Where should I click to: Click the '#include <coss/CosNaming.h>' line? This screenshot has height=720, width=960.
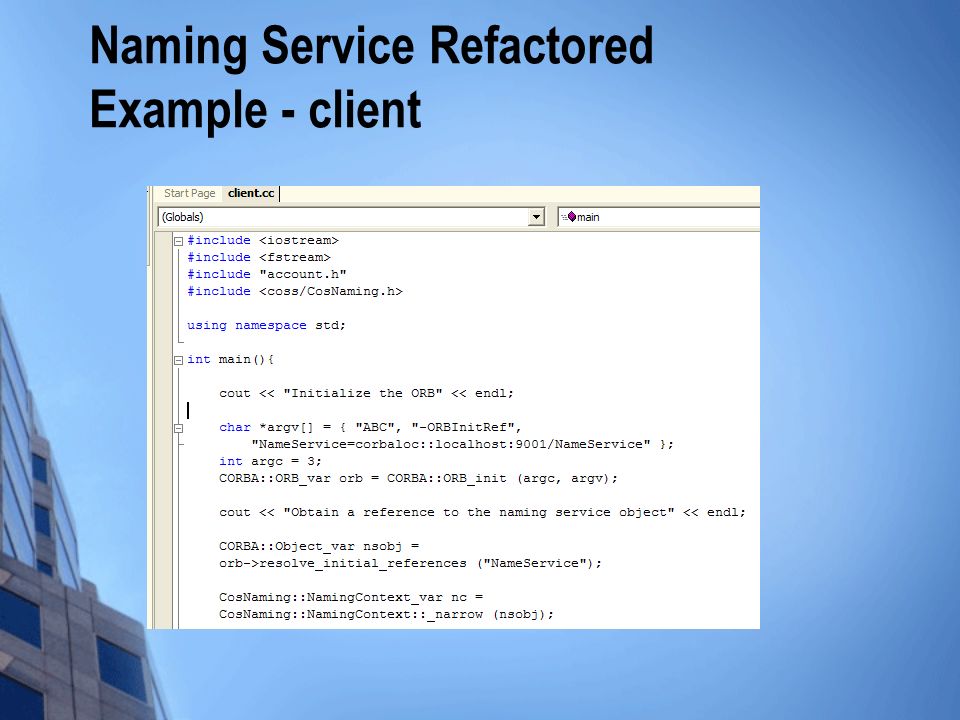pos(294,291)
